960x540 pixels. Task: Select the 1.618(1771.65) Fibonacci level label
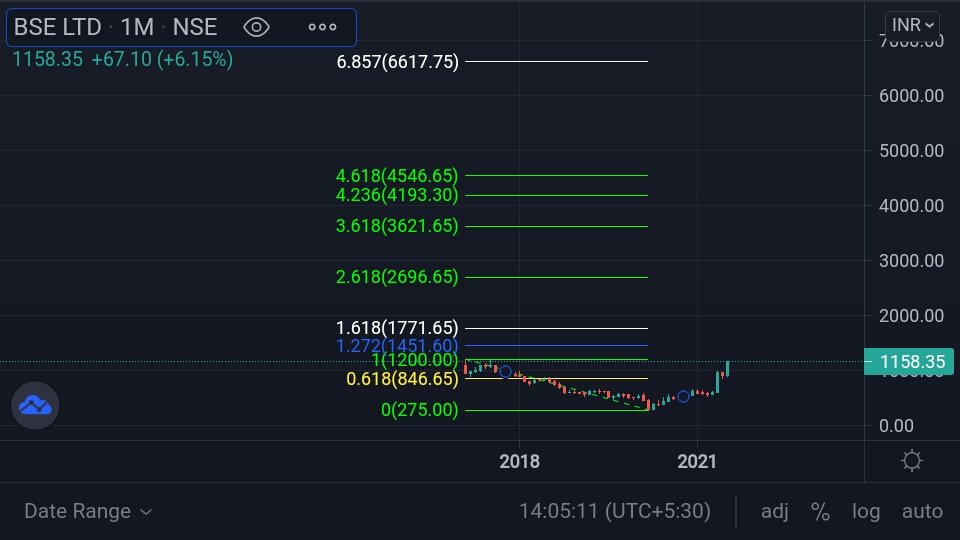click(x=397, y=328)
